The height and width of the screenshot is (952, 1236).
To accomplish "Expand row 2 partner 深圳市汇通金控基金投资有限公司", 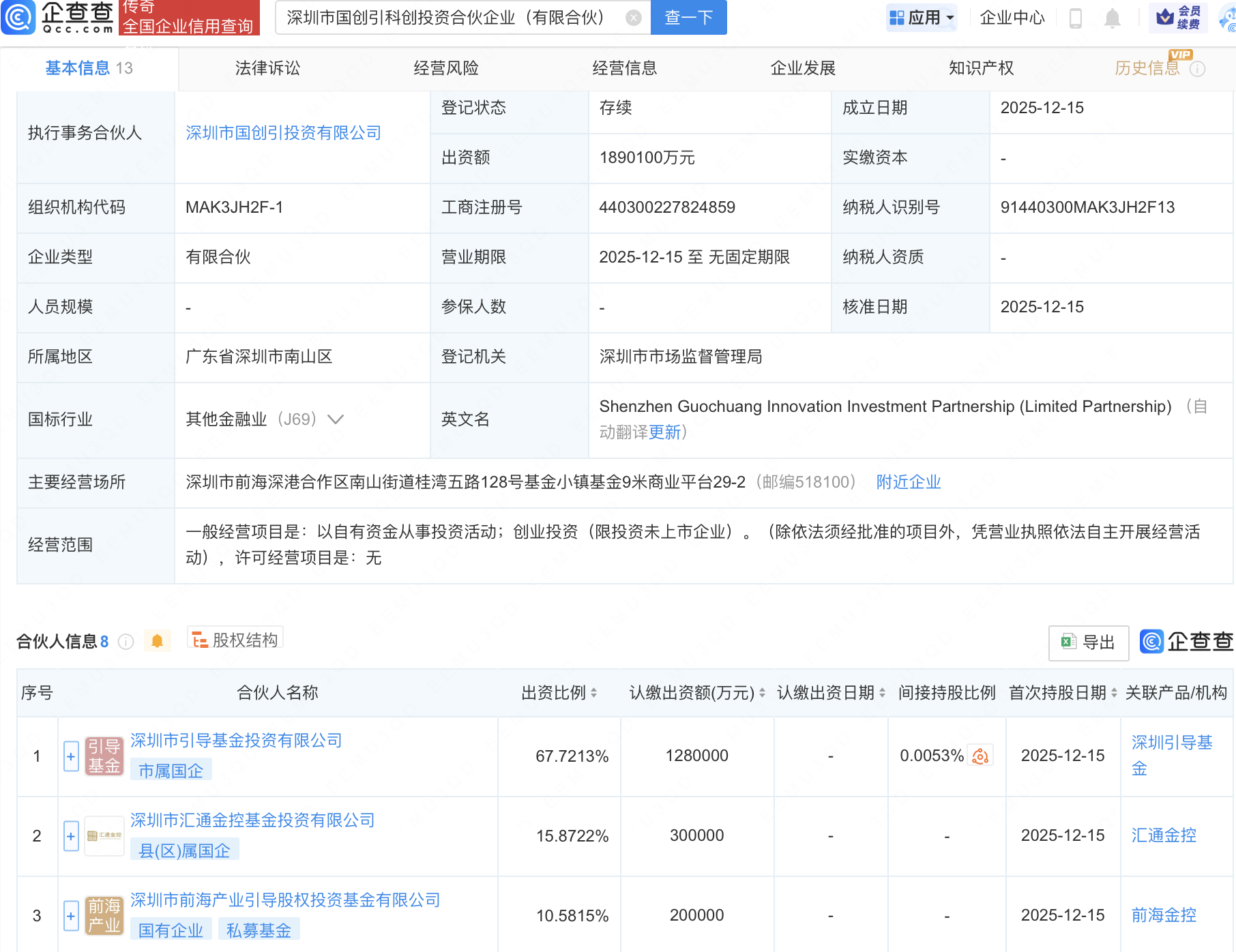I will click(71, 836).
